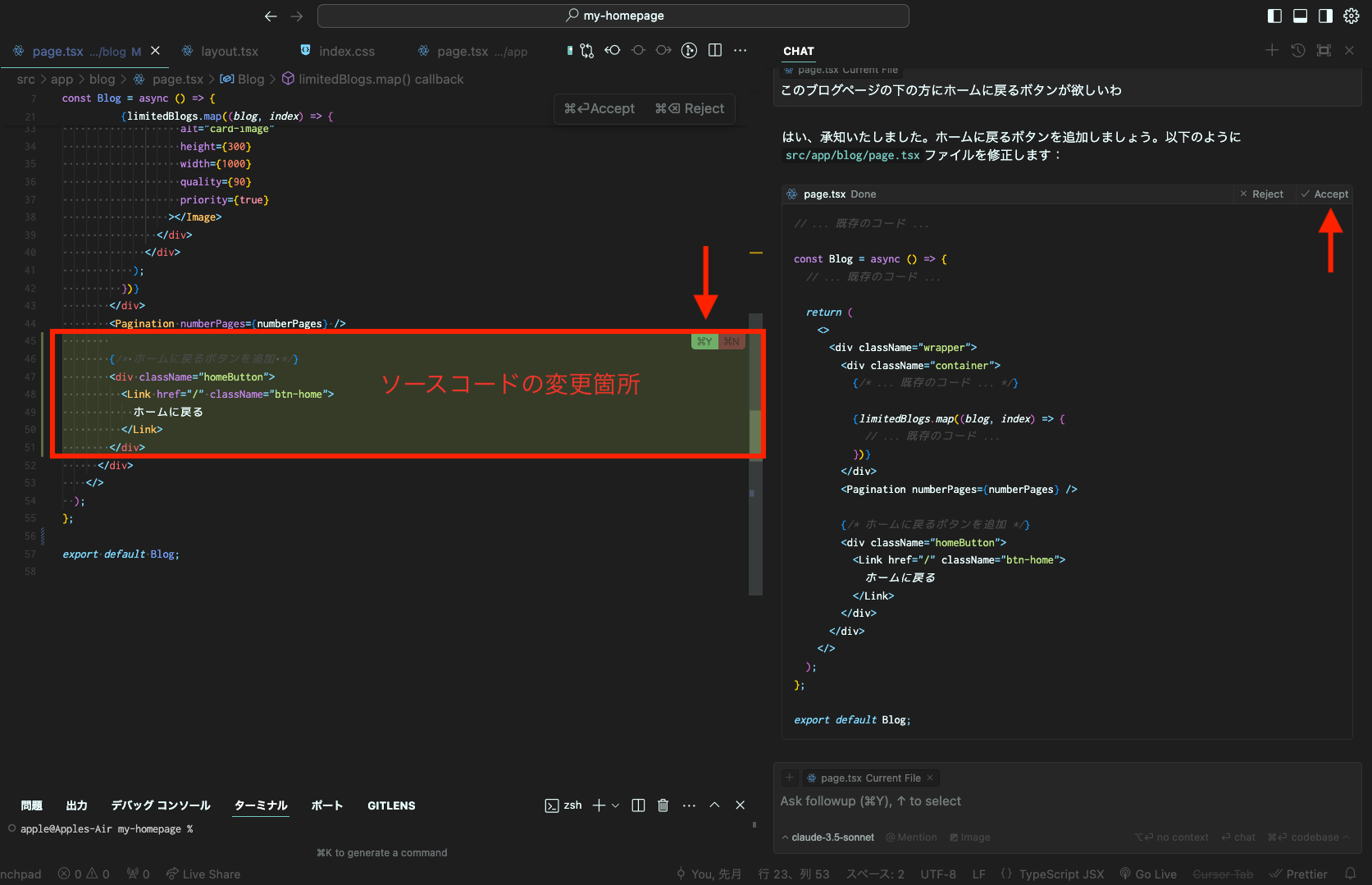Image resolution: width=1372 pixels, height=885 pixels.
Task: Go back with the left navigation arrow
Action: tap(271, 16)
